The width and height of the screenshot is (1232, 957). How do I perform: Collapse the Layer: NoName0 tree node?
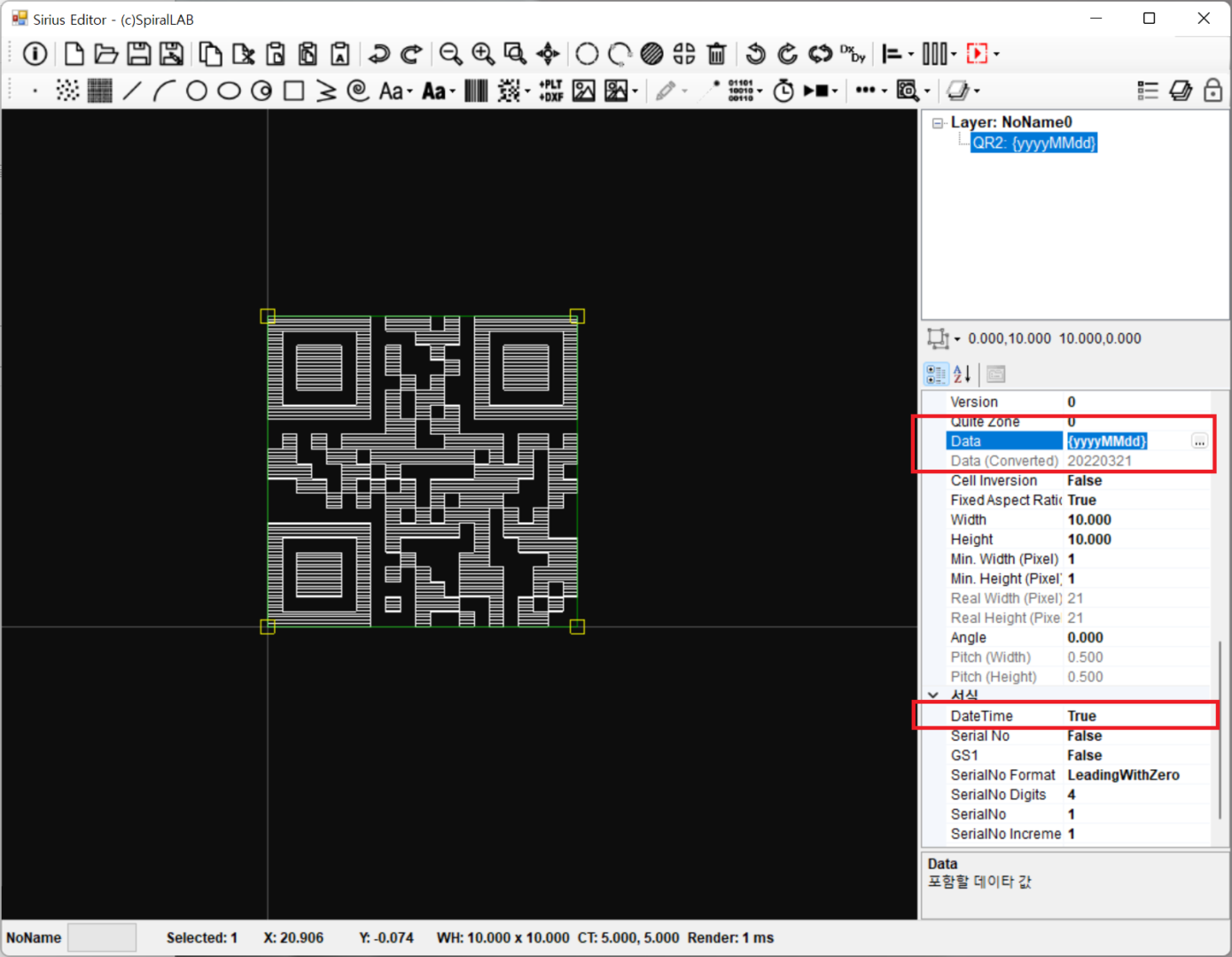pyautogui.click(x=938, y=123)
